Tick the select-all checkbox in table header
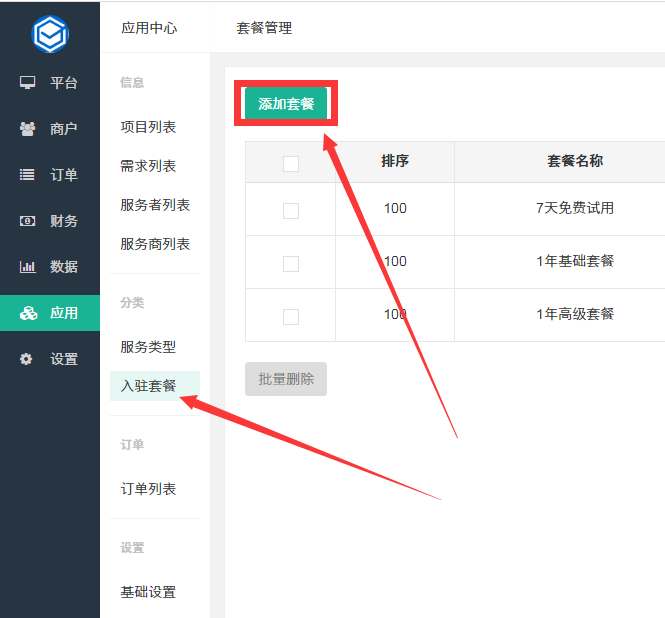This screenshot has height=618, width=665. coord(291,164)
